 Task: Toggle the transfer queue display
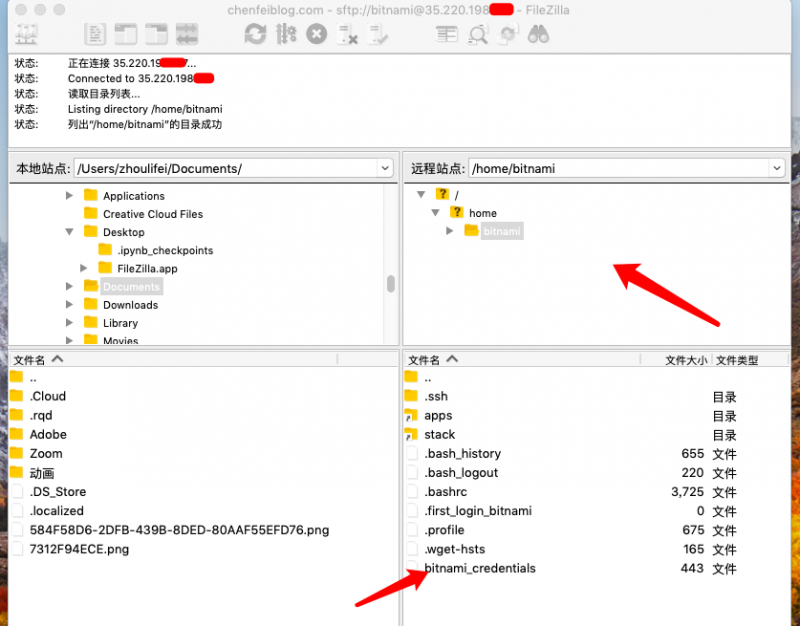pyautogui.click(x=187, y=35)
